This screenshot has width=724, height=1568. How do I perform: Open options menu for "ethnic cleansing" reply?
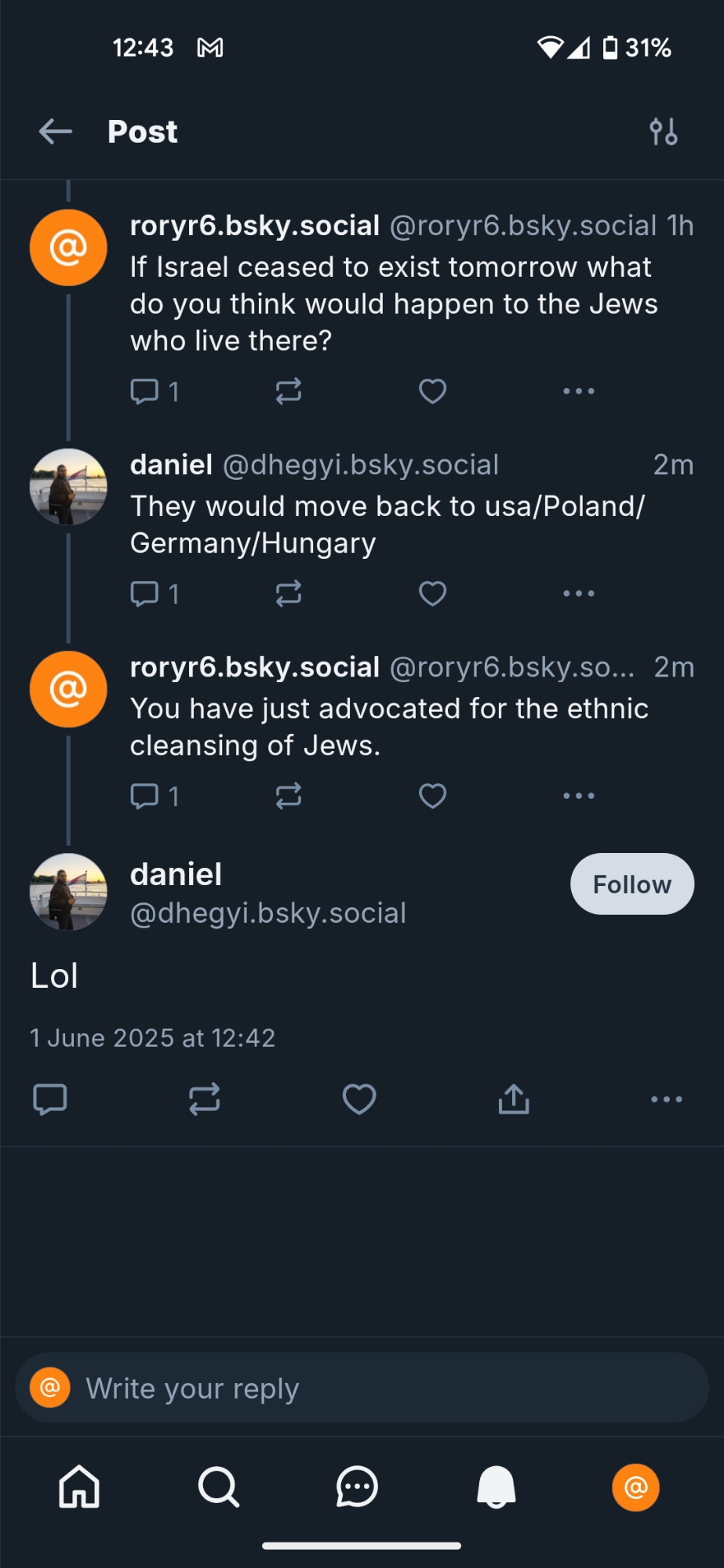(579, 796)
